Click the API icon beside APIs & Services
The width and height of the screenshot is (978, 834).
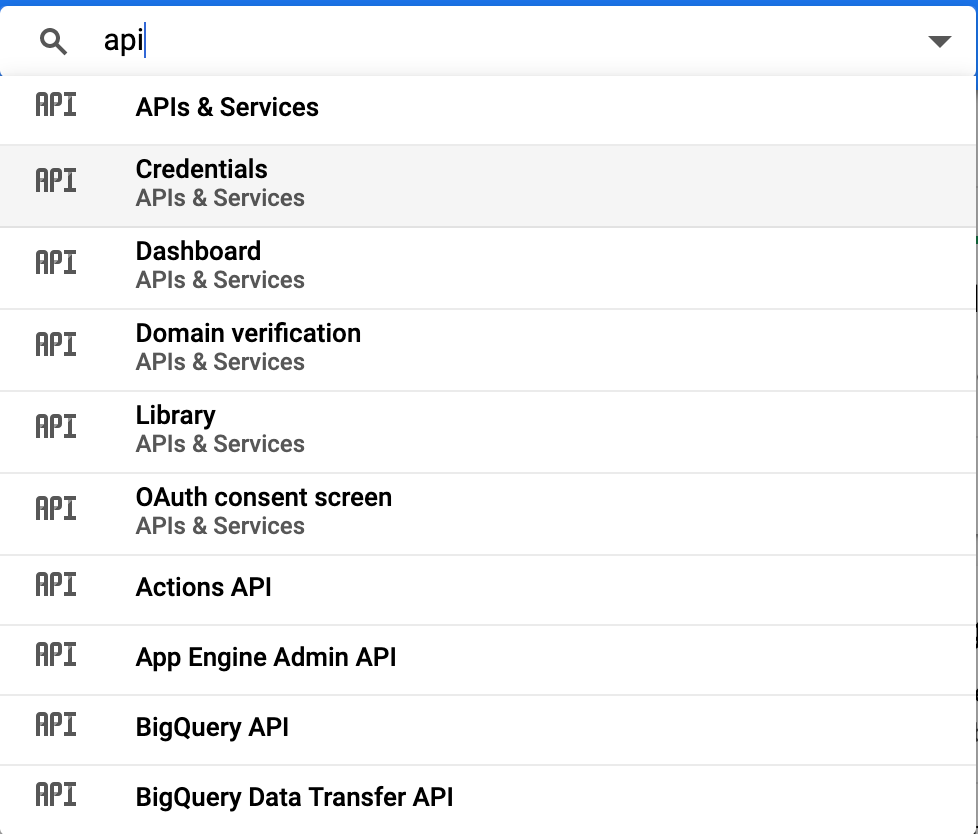tap(56, 105)
